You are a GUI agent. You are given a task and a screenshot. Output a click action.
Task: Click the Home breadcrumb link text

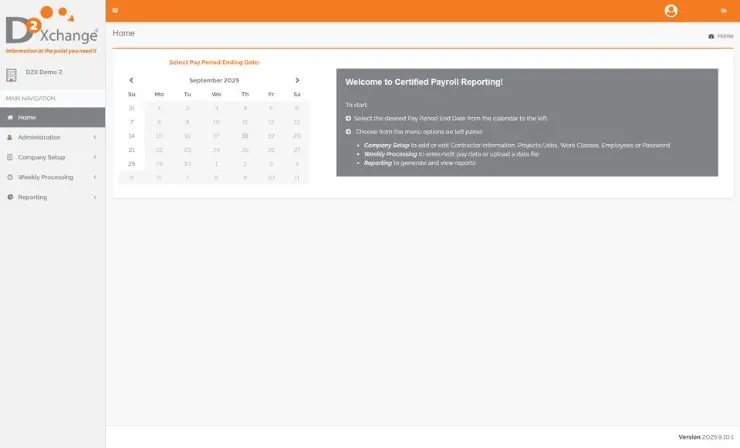tap(725, 36)
